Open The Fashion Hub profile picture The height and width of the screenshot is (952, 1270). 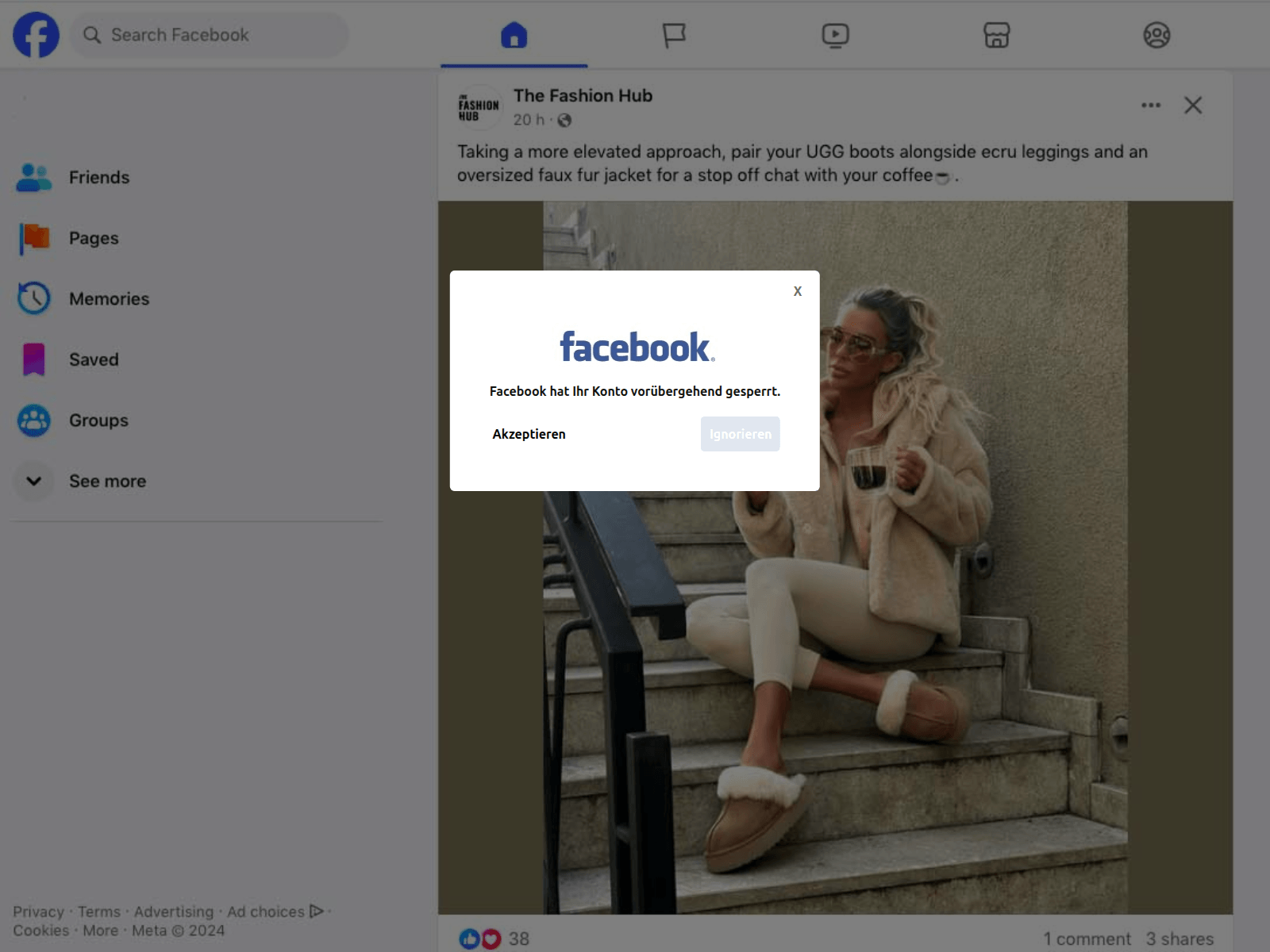point(479,107)
